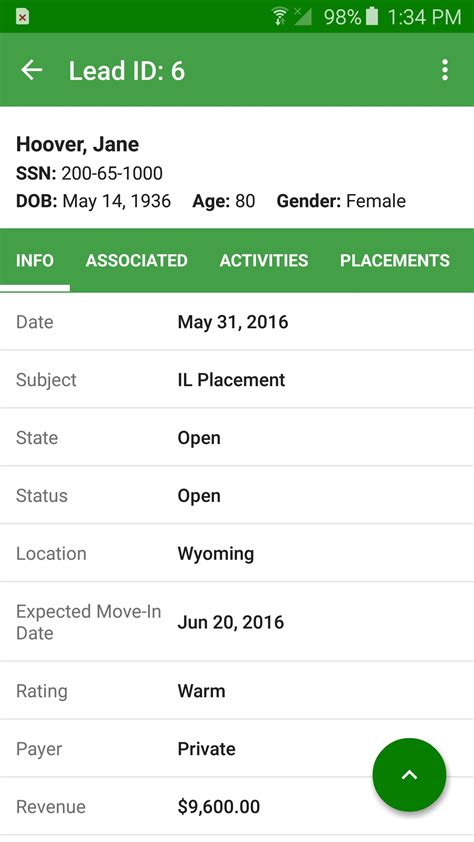Tap the Lead ID: 6 title
Image resolution: width=474 pixels, height=842 pixels.
pyautogui.click(x=127, y=71)
